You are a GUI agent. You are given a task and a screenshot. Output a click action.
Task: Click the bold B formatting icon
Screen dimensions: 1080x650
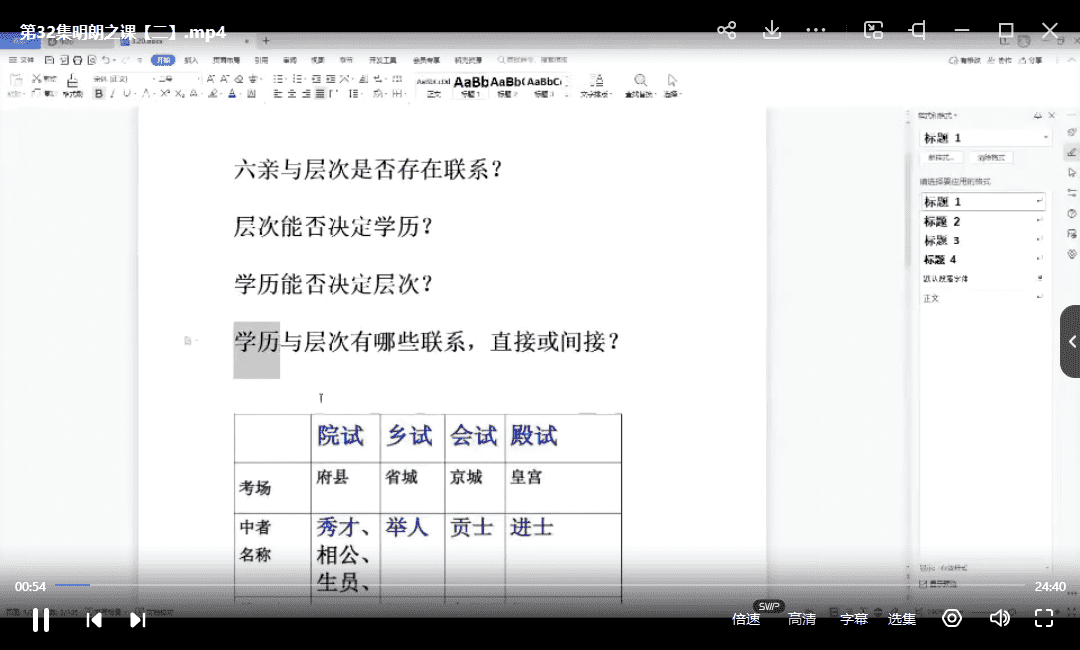(x=98, y=94)
